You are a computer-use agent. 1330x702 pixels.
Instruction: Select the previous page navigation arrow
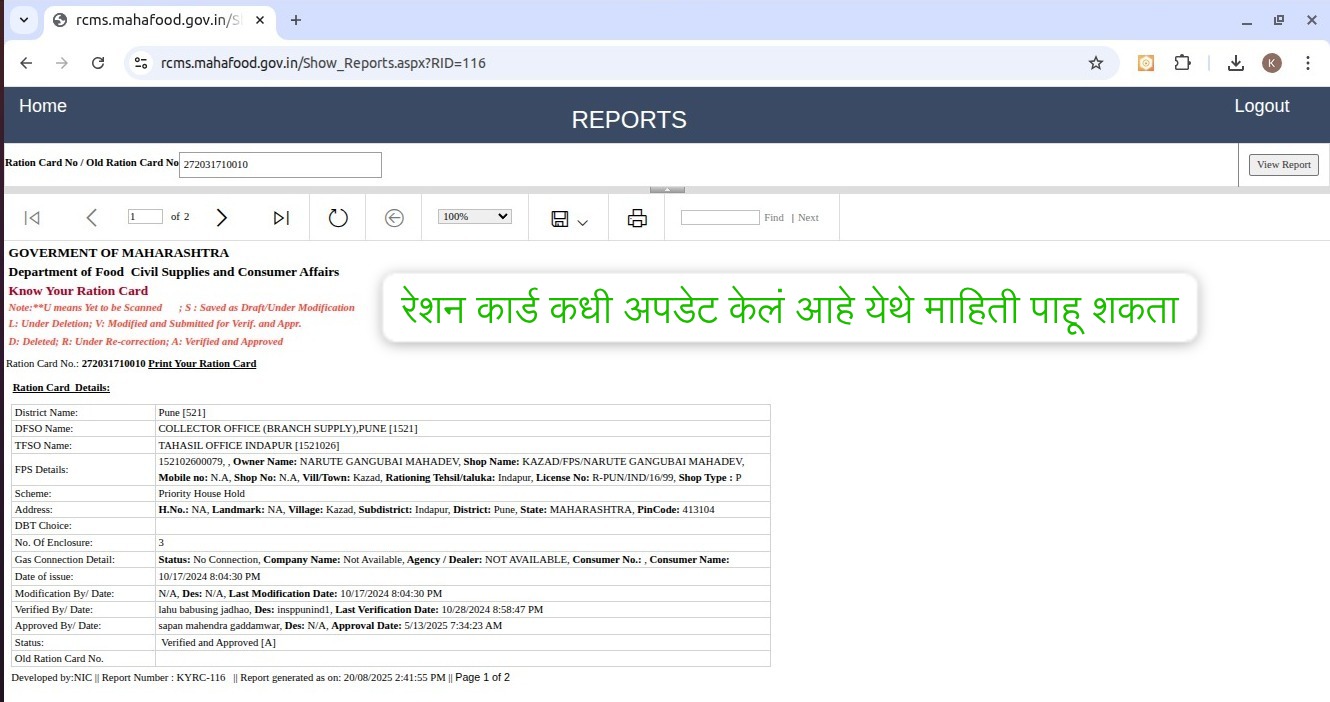[92, 217]
